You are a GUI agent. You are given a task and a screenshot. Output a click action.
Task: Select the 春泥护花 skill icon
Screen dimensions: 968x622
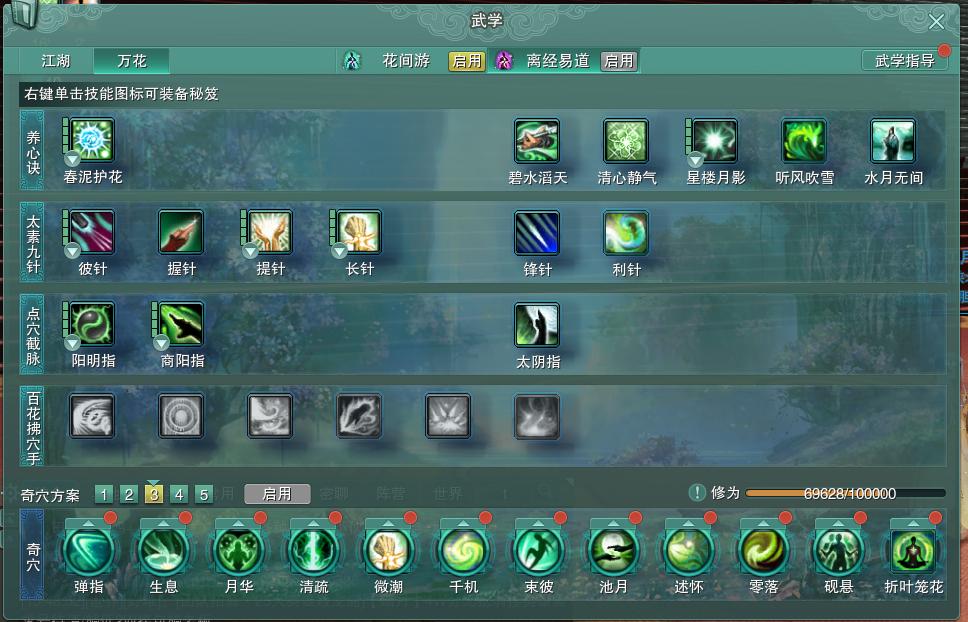tap(92, 141)
